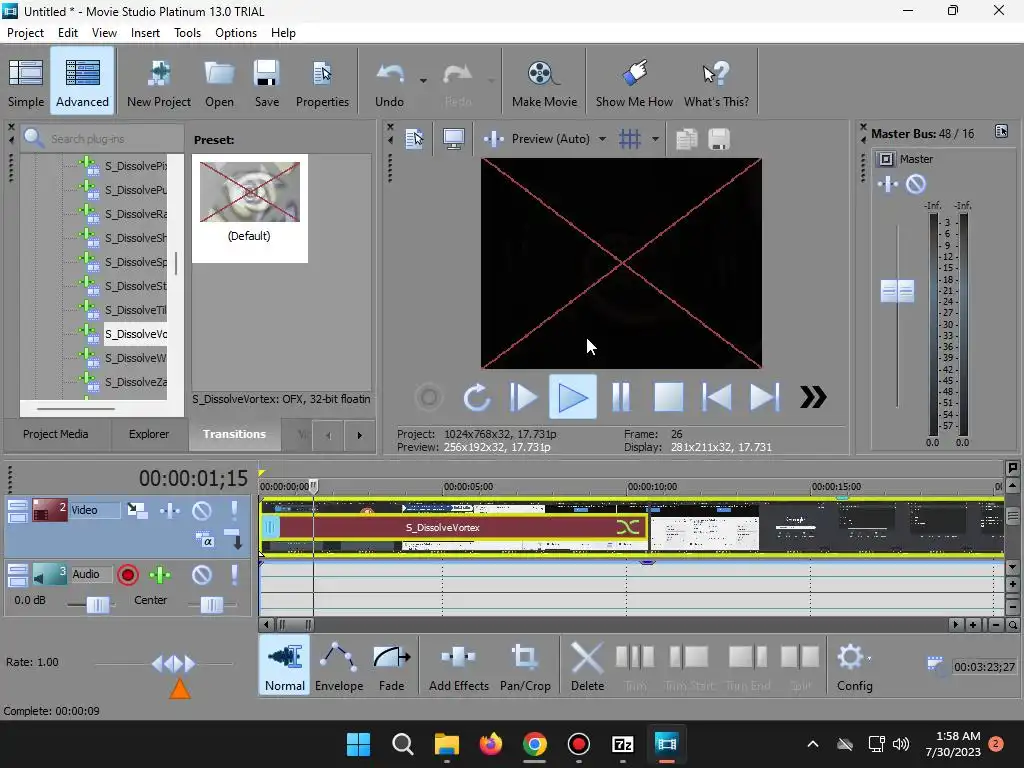
Task: Click the Audio track volume slider
Action: pyautogui.click(x=98, y=605)
